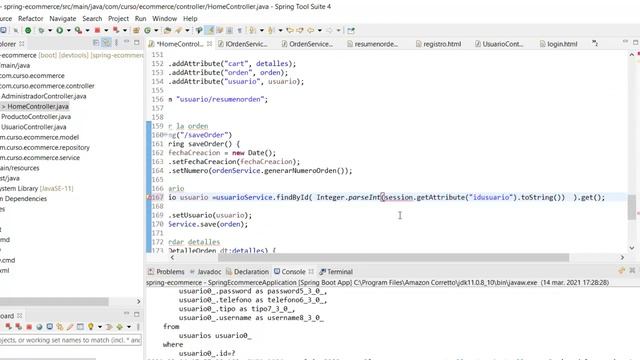The height and width of the screenshot is (360, 640).
Task: Open the Help menu
Action: pos(190,19)
